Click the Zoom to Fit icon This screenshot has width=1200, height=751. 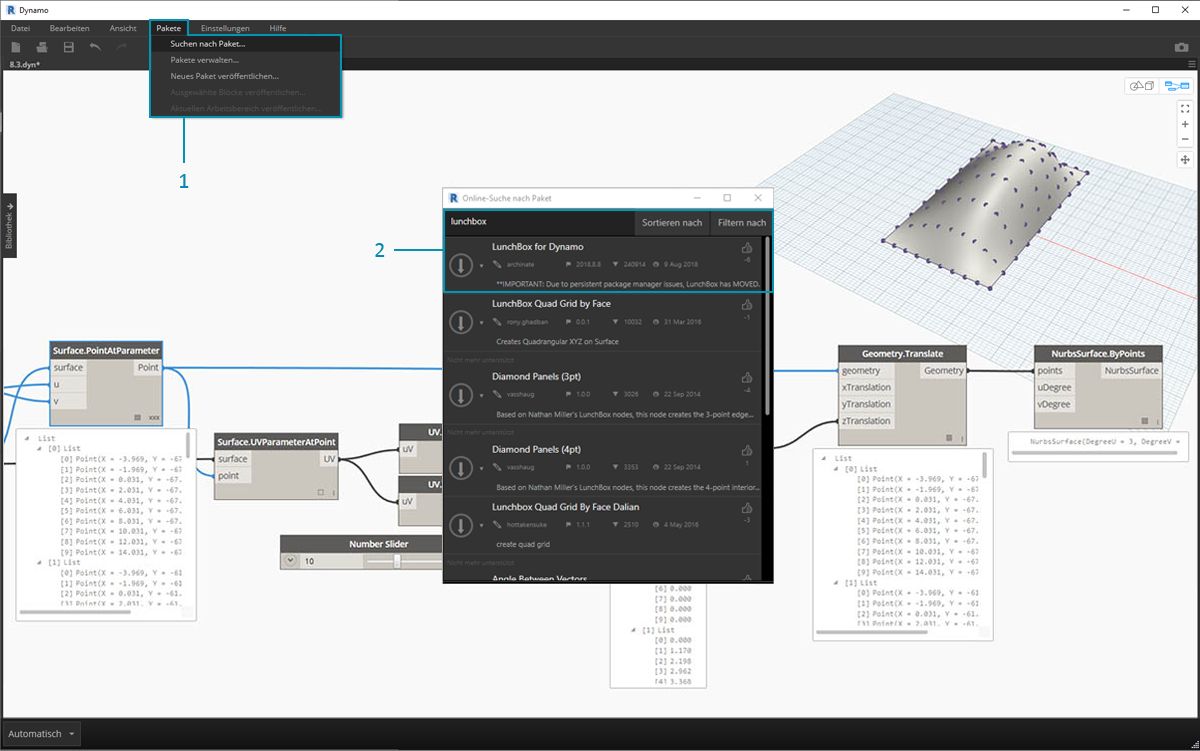tap(1185, 108)
